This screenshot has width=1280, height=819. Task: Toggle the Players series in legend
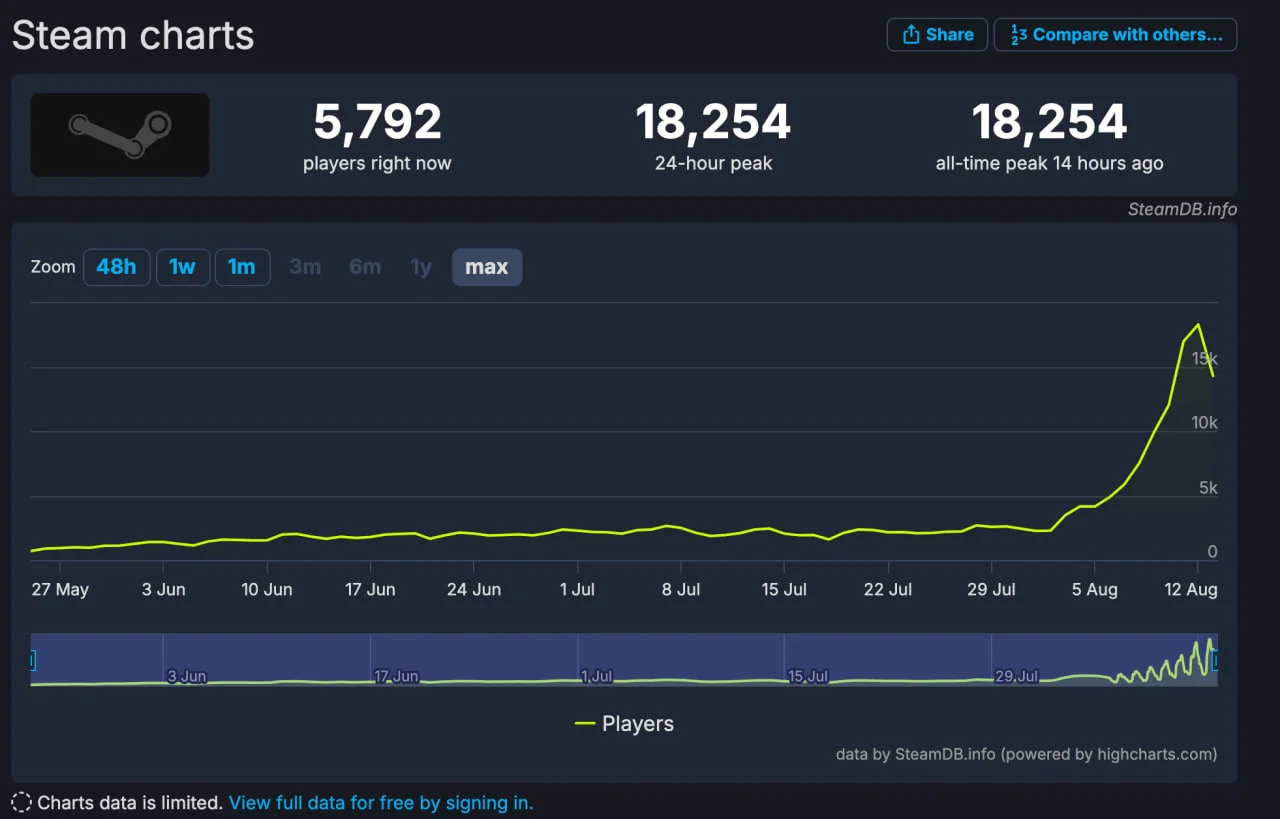point(624,724)
